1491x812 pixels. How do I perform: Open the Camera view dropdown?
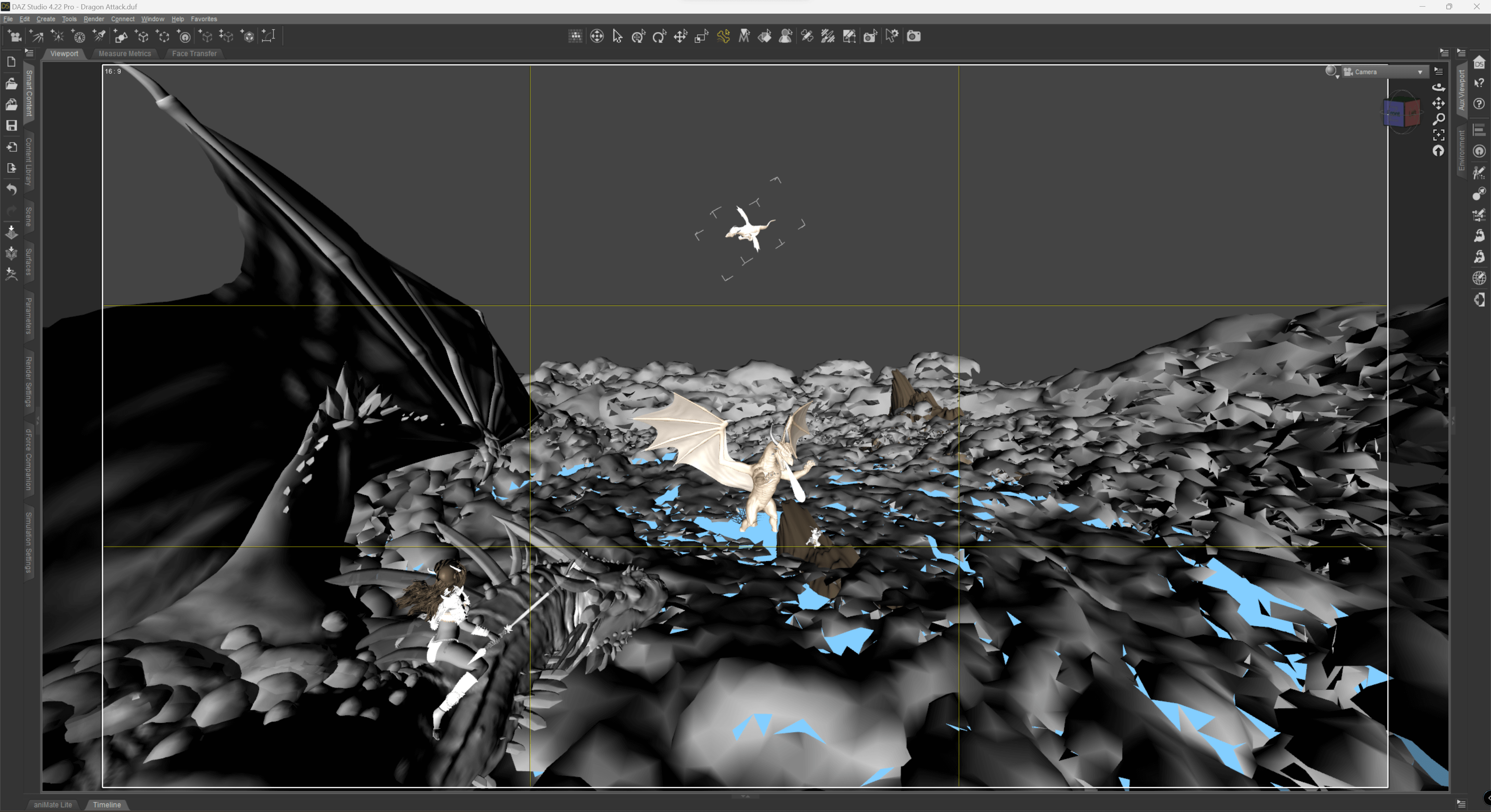[x=1385, y=72]
